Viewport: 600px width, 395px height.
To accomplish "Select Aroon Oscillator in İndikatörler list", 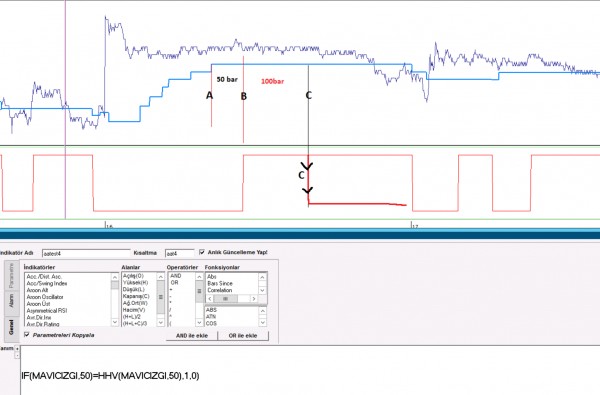I will point(45,297).
